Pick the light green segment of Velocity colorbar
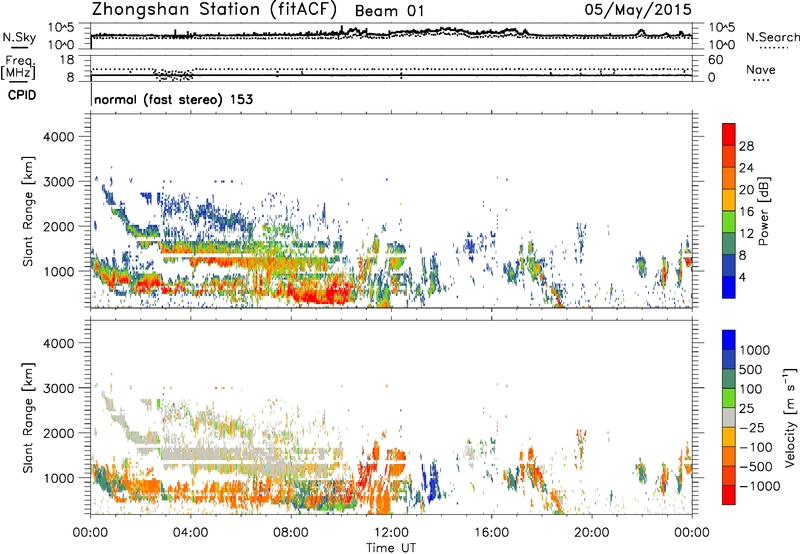 click(x=729, y=398)
